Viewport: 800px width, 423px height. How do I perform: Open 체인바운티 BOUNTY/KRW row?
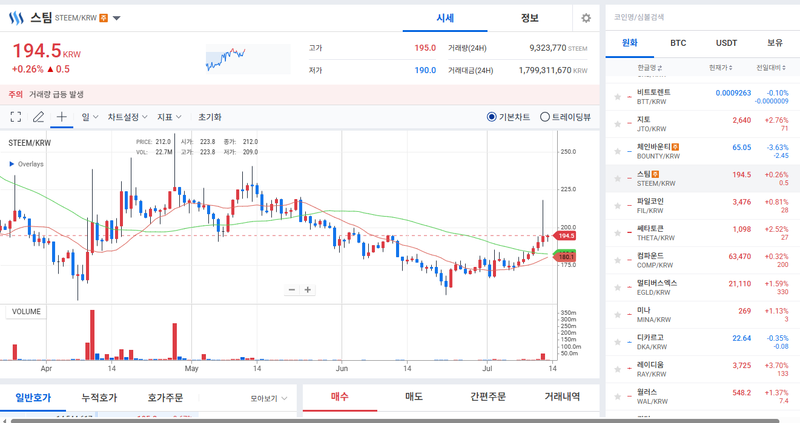(x=703, y=152)
